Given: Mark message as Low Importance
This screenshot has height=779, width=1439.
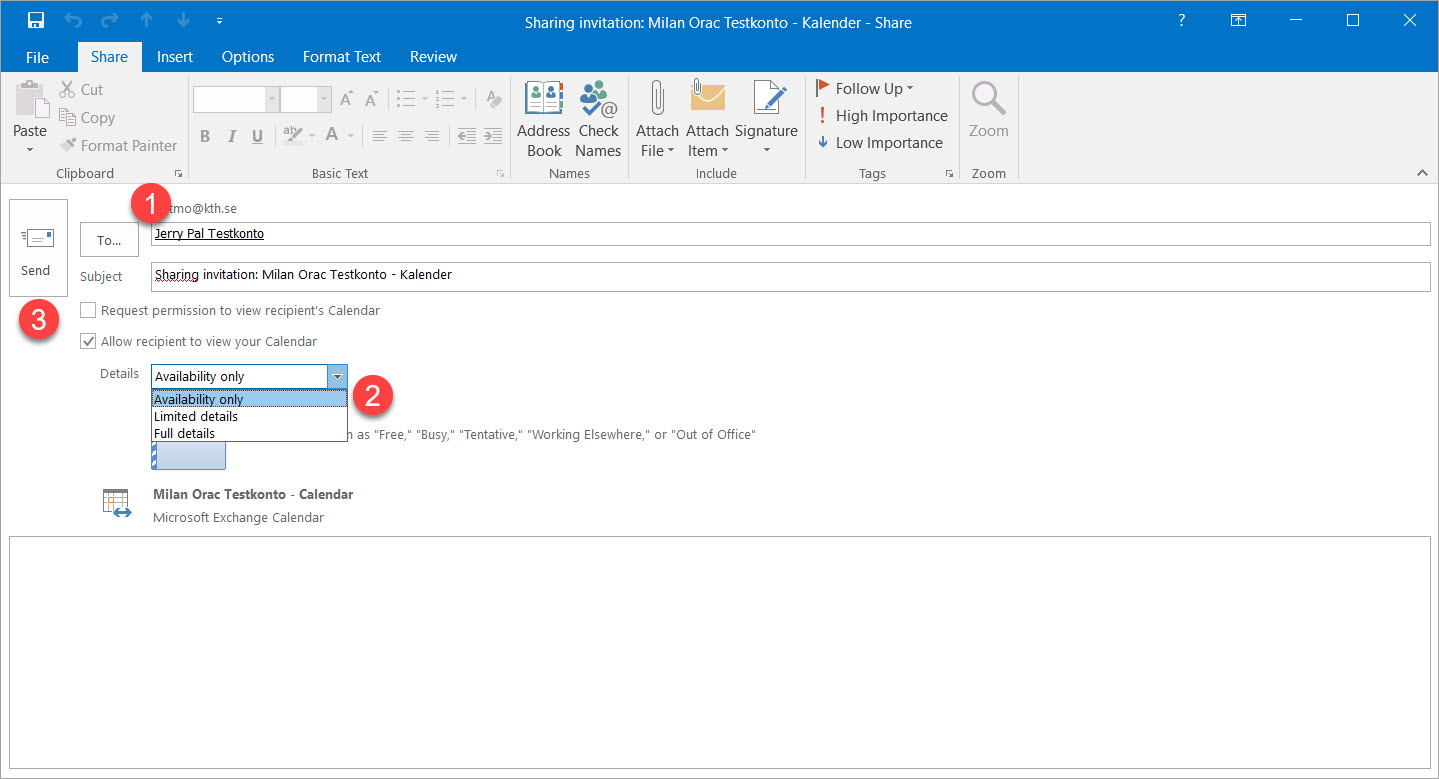Looking at the screenshot, I should point(880,143).
